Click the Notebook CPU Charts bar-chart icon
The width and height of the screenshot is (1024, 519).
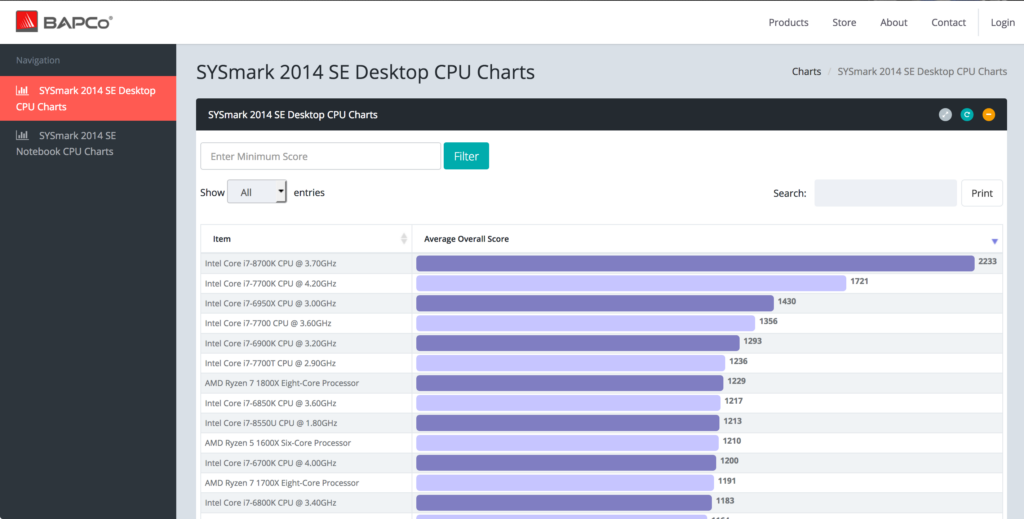(x=22, y=136)
